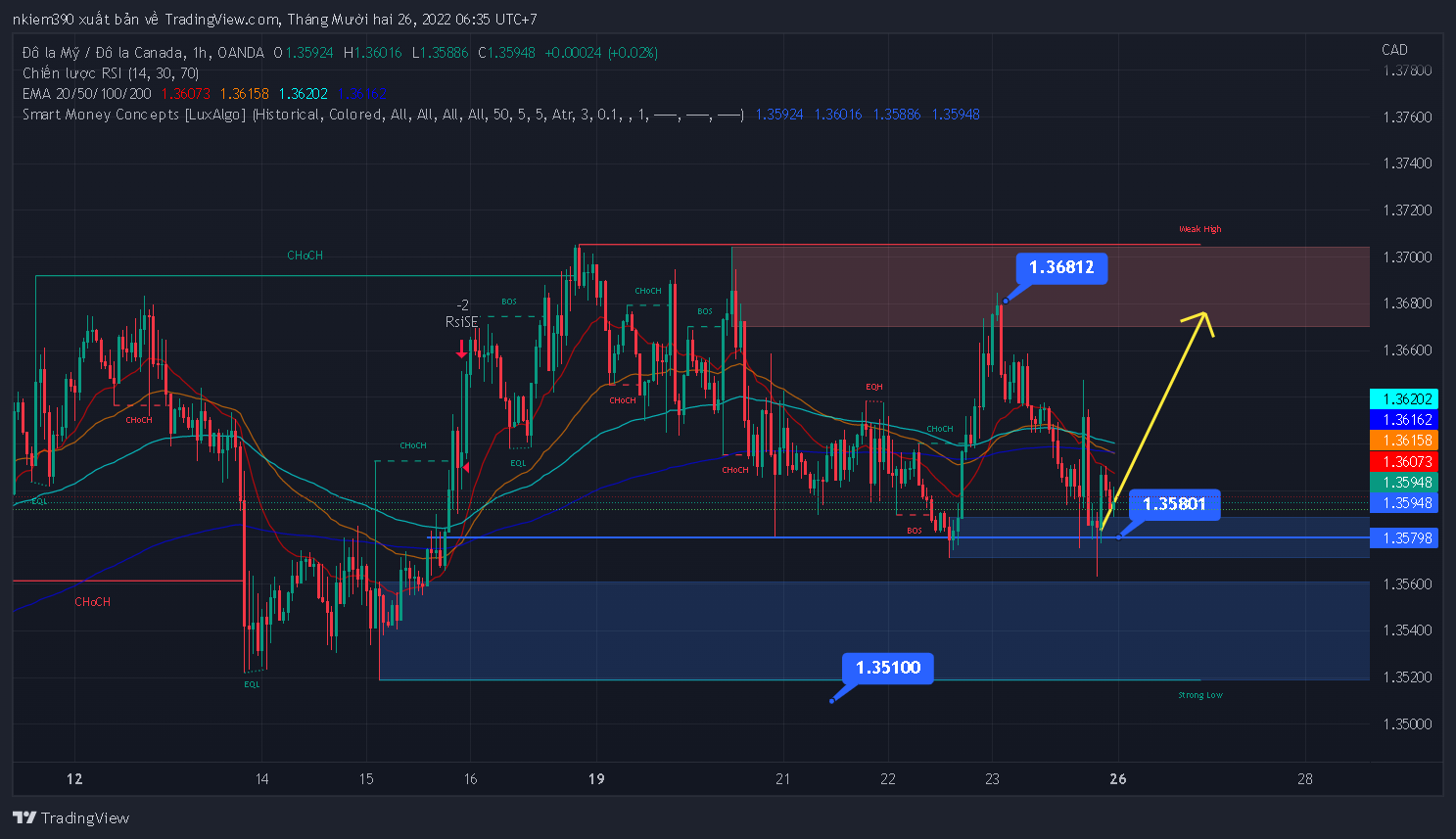
Task: Click the red RsiSE down-arrow signal marker
Action: [461, 348]
